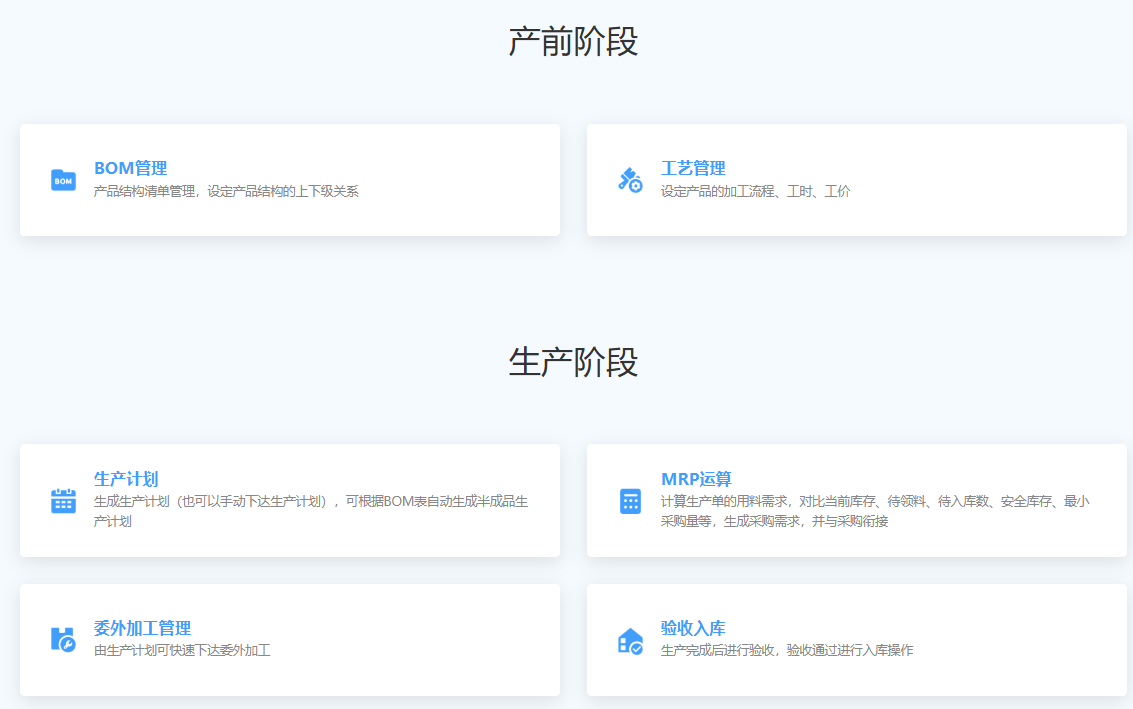Click the BOM管理 description about 产品结构清单
Screen dimensions: 1133x709
(x=226, y=191)
